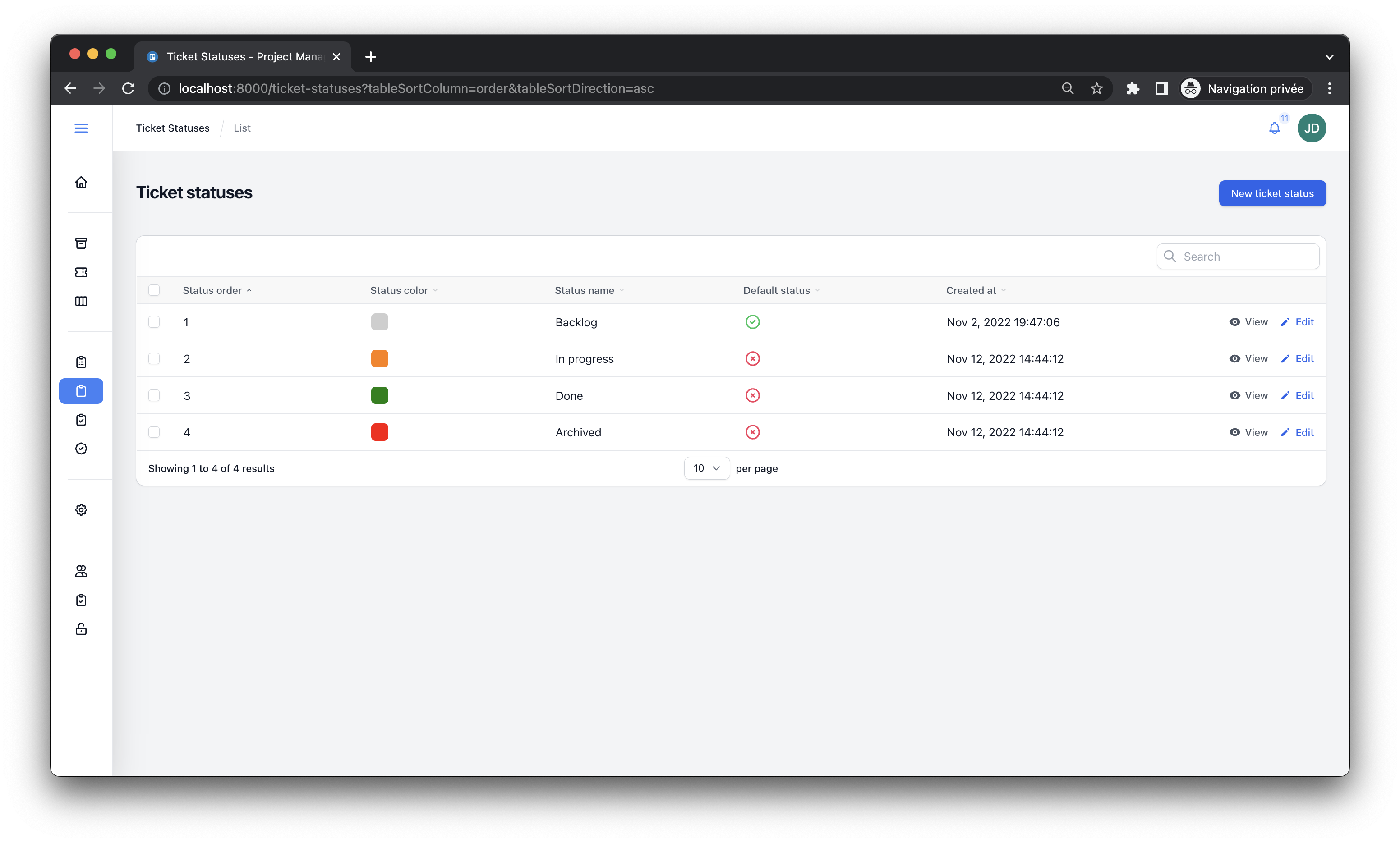Viewport: 1400px width, 843px height.
Task: Check the Backlog row checkbox
Action: [154, 322]
